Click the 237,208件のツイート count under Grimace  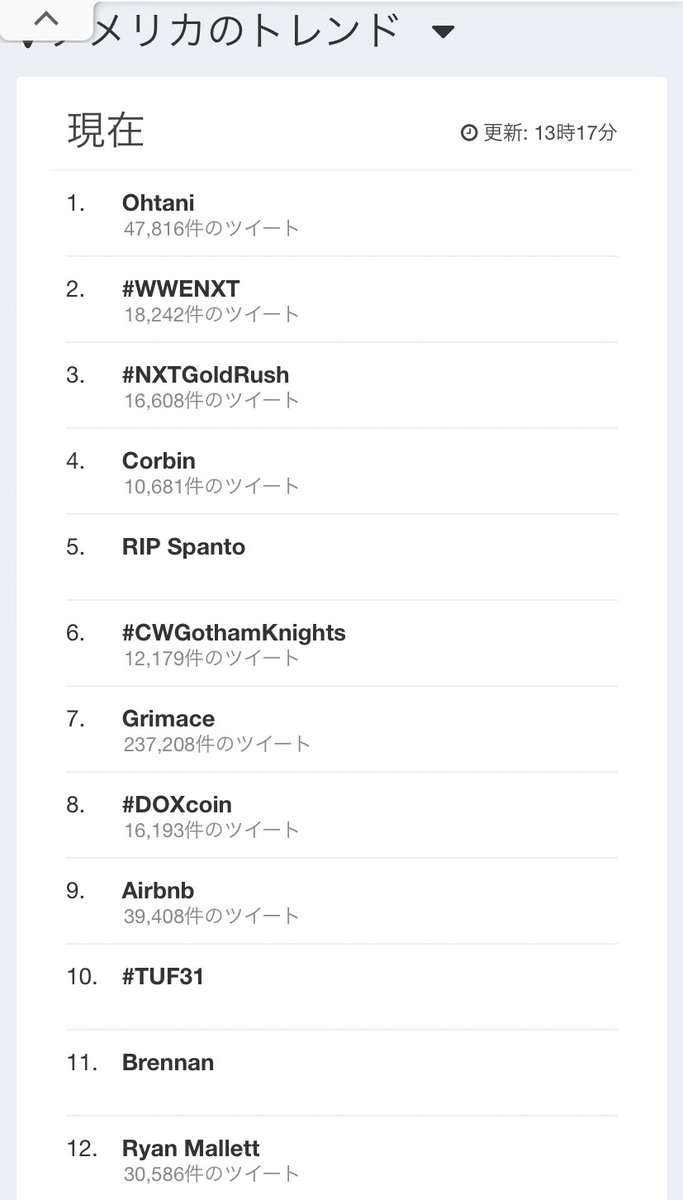tap(217, 744)
